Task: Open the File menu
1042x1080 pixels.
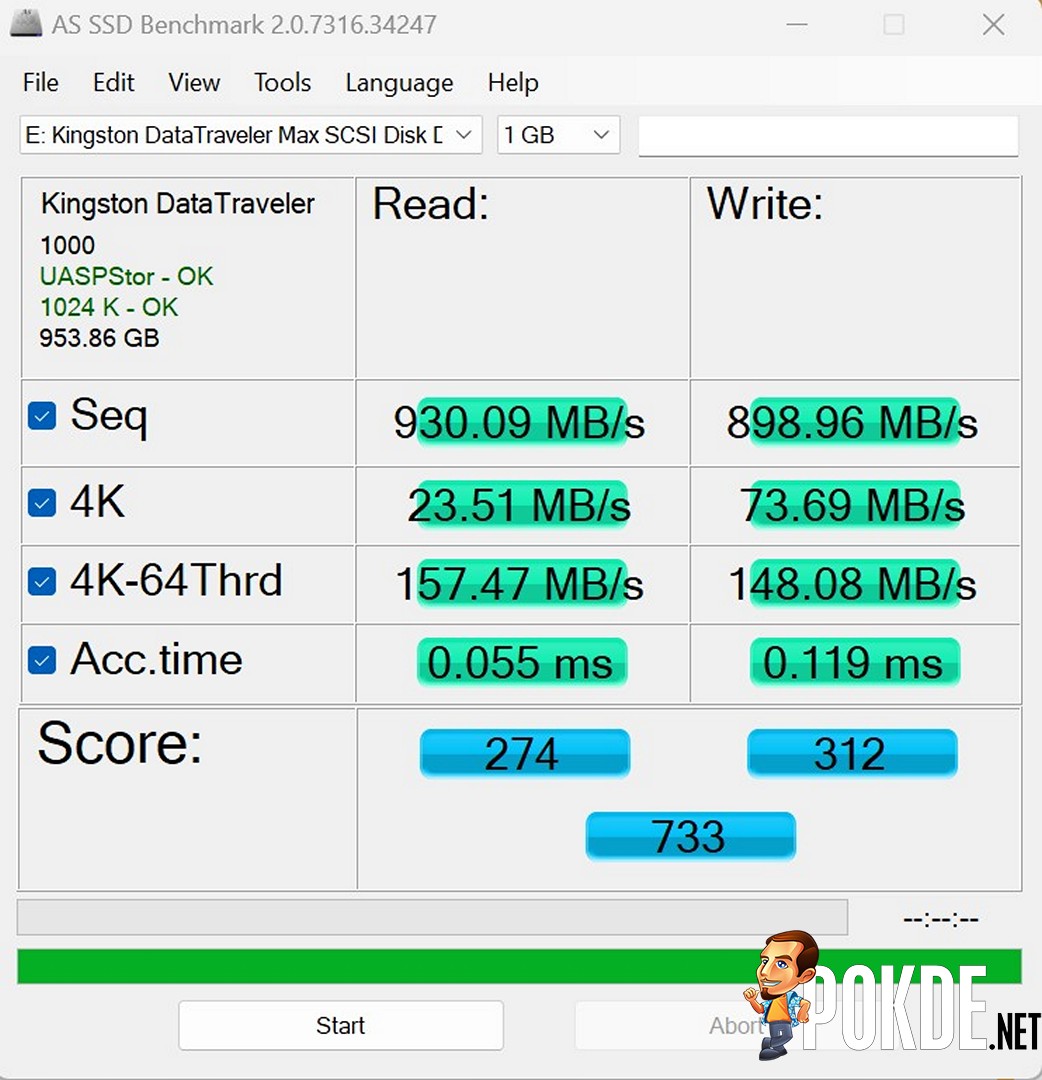Action: point(41,83)
